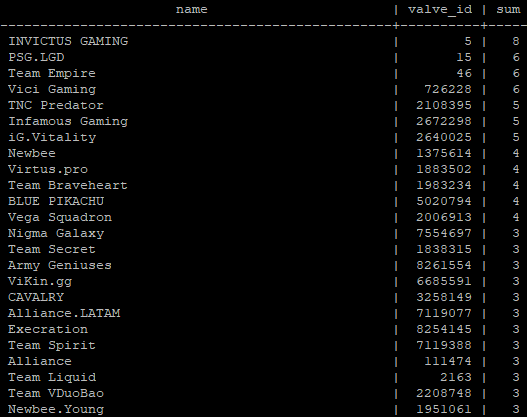Viewport: 527px width, 417px height.
Task: Select TNC Predator team name
Action: click(x=56, y=105)
